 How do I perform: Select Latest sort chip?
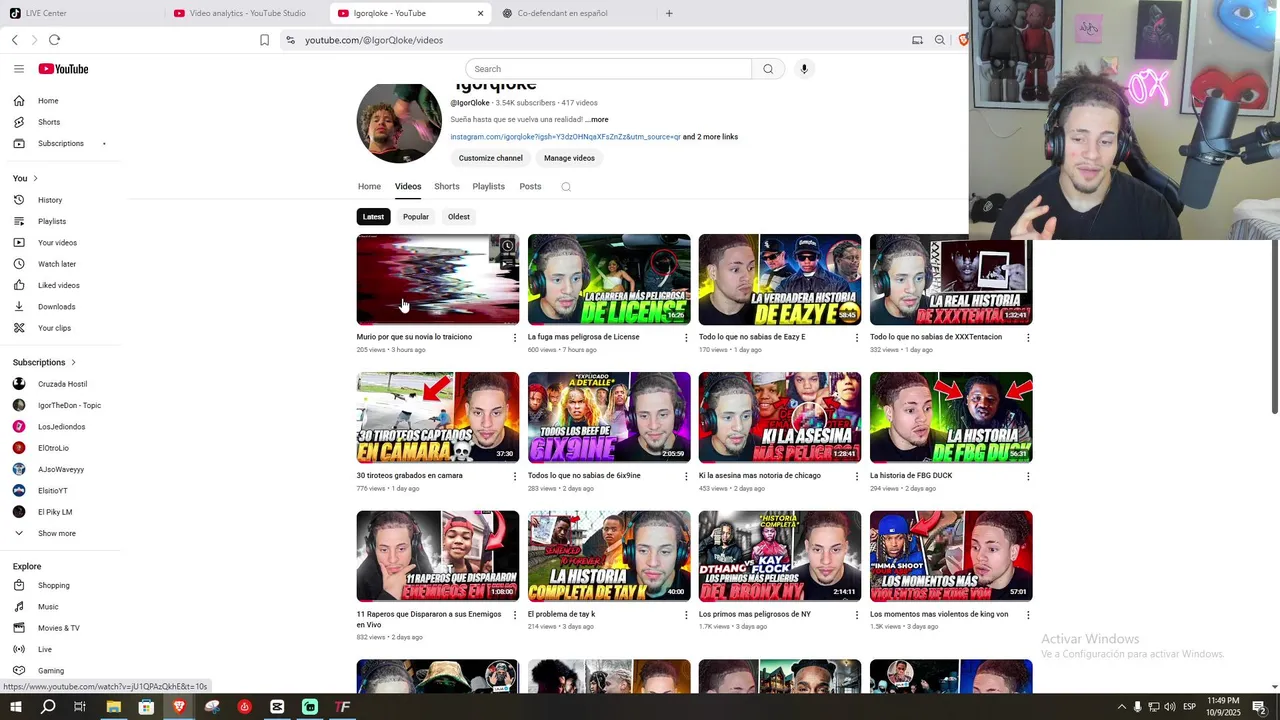pos(373,217)
